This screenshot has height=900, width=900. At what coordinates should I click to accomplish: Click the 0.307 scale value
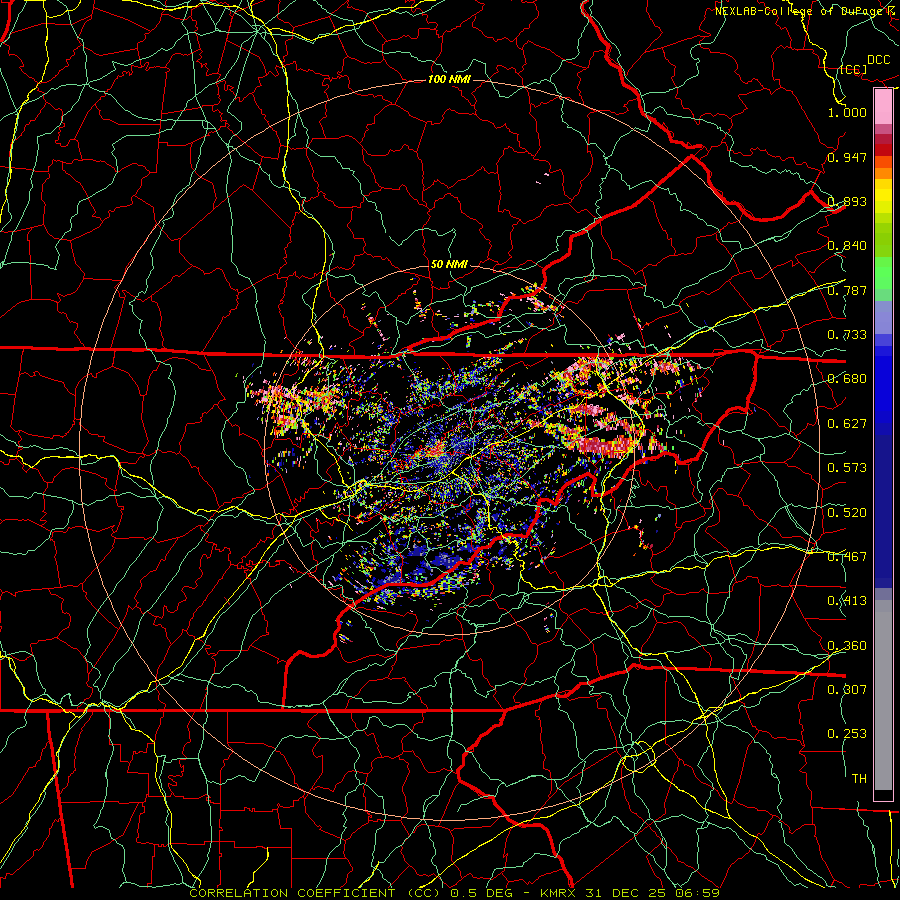[847, 689]
